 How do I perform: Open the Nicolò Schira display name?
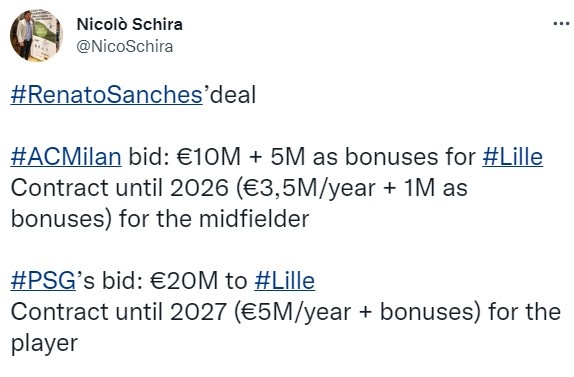[x=130, y=25]
